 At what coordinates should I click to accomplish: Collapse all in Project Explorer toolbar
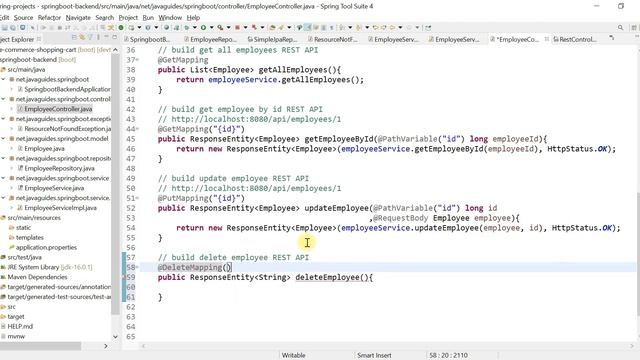74,38
